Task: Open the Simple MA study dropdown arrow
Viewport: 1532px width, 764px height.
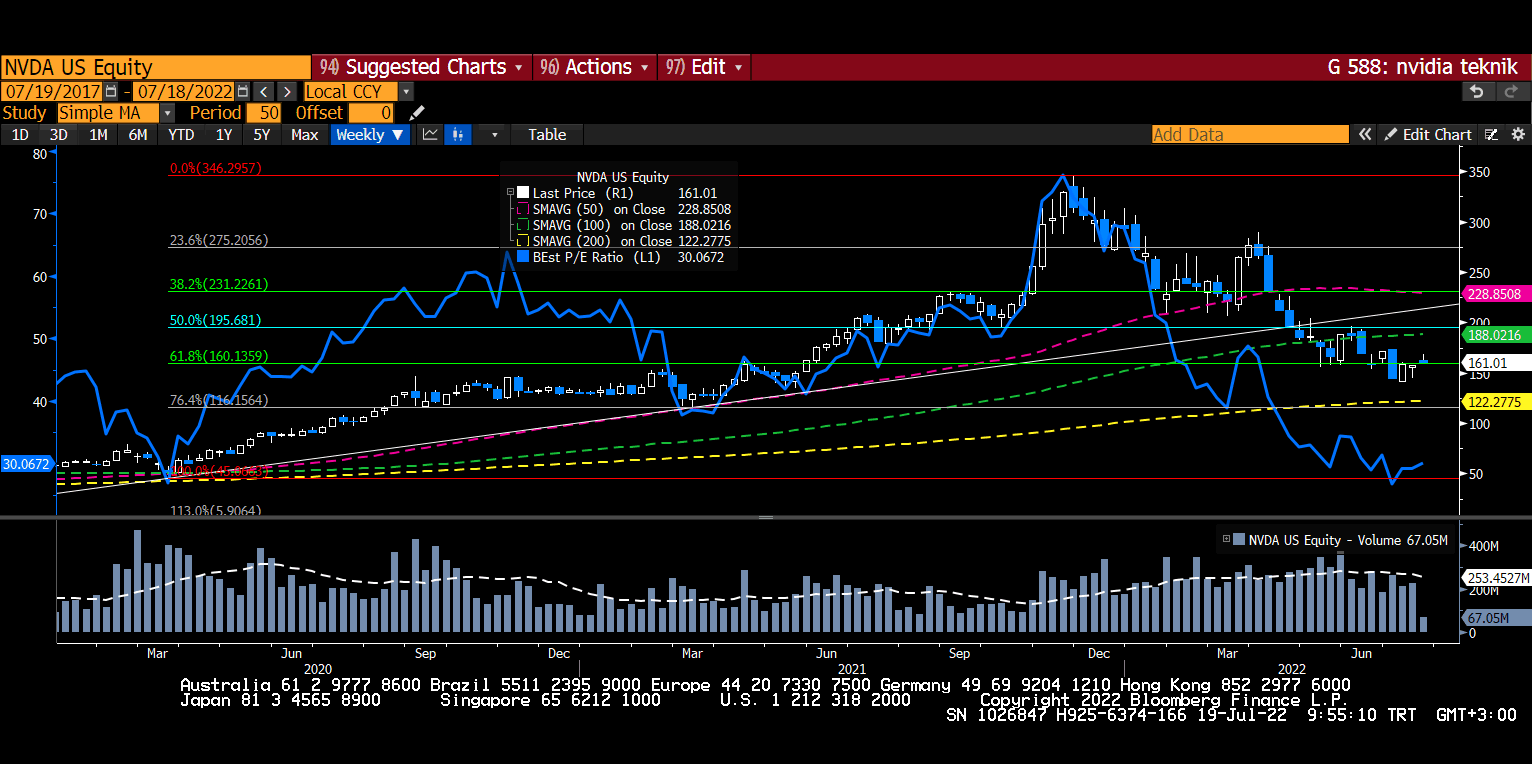Action: 167,113
